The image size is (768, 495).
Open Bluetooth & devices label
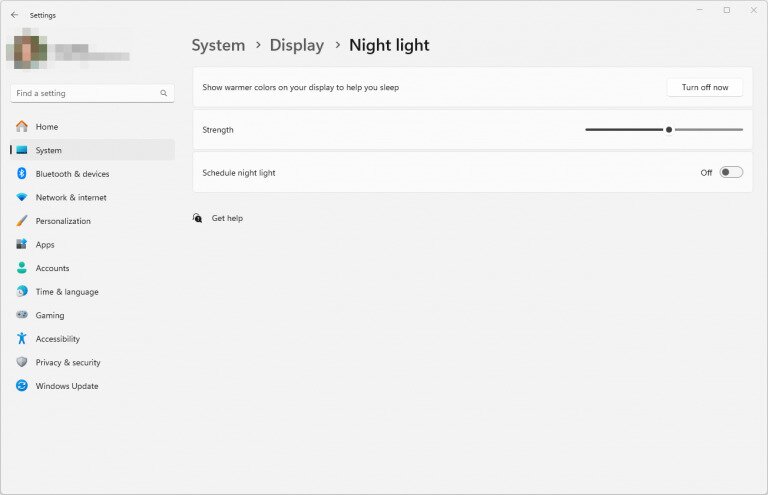(x=72, y=174)
